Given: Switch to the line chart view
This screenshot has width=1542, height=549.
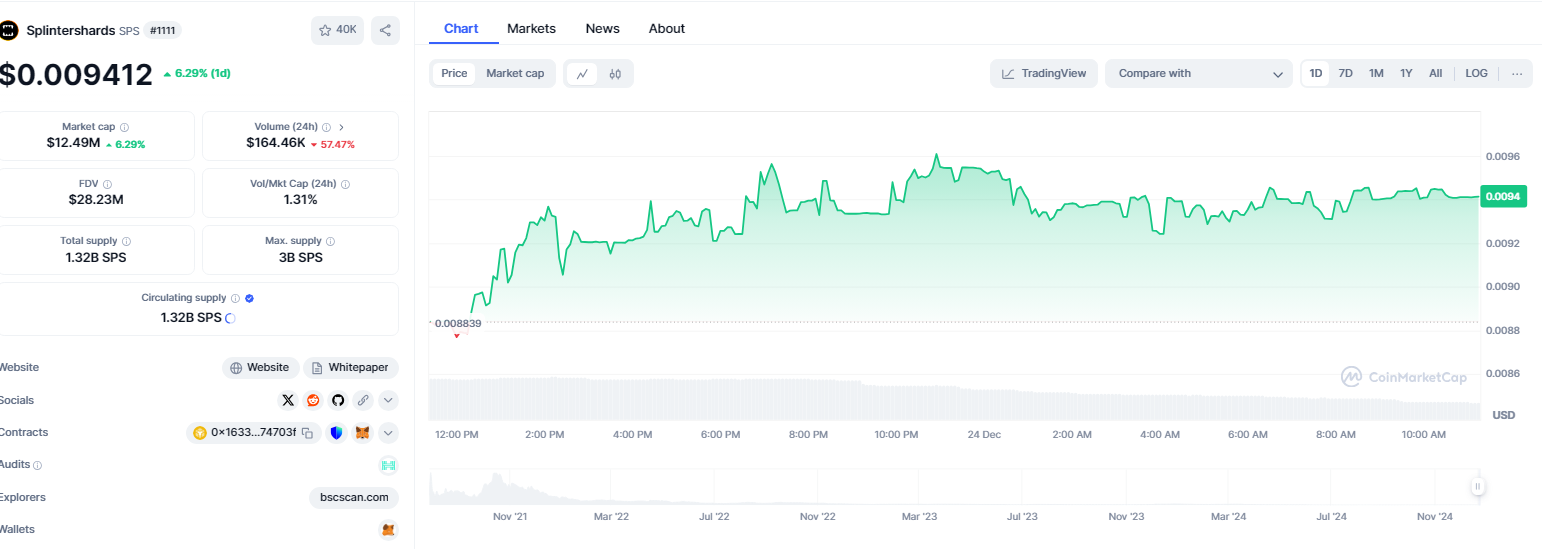Looking at the screenshot, I should click(582, 73).
